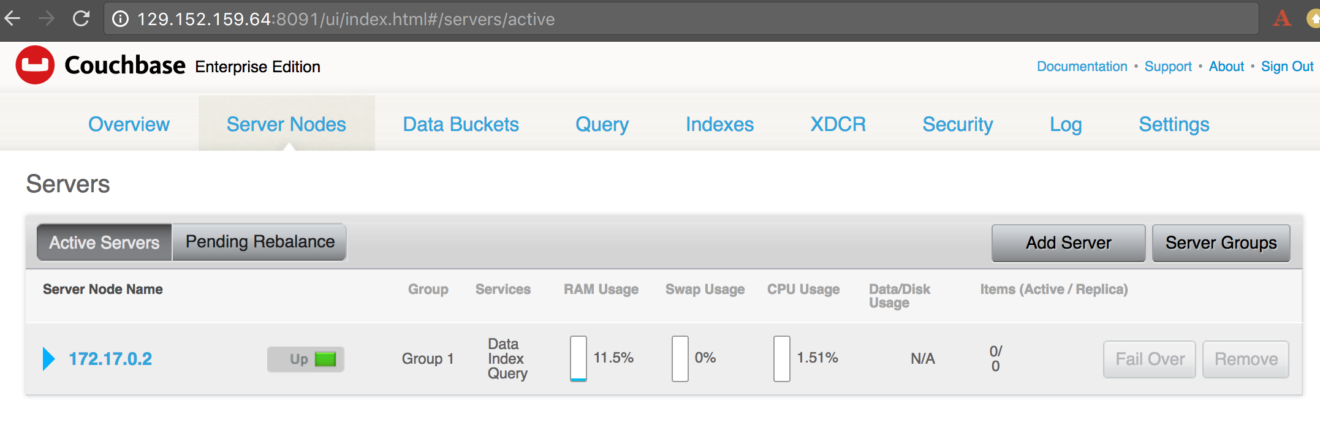Click the browser forward arrow
The image size is (1320, 436).
46,18
